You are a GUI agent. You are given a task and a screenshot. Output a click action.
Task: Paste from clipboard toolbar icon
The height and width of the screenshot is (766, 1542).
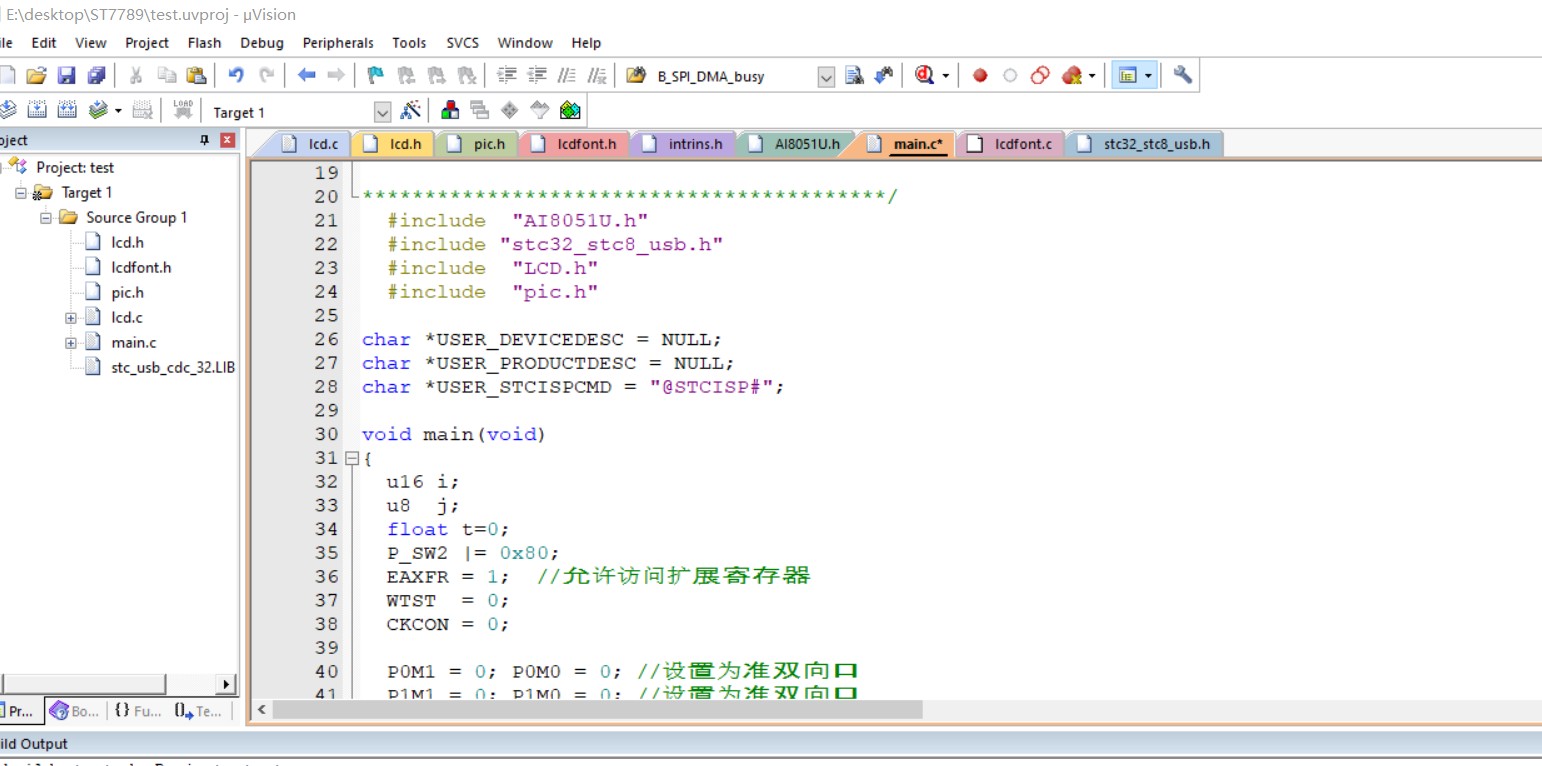pyautogui.click(x=196, y=75)
